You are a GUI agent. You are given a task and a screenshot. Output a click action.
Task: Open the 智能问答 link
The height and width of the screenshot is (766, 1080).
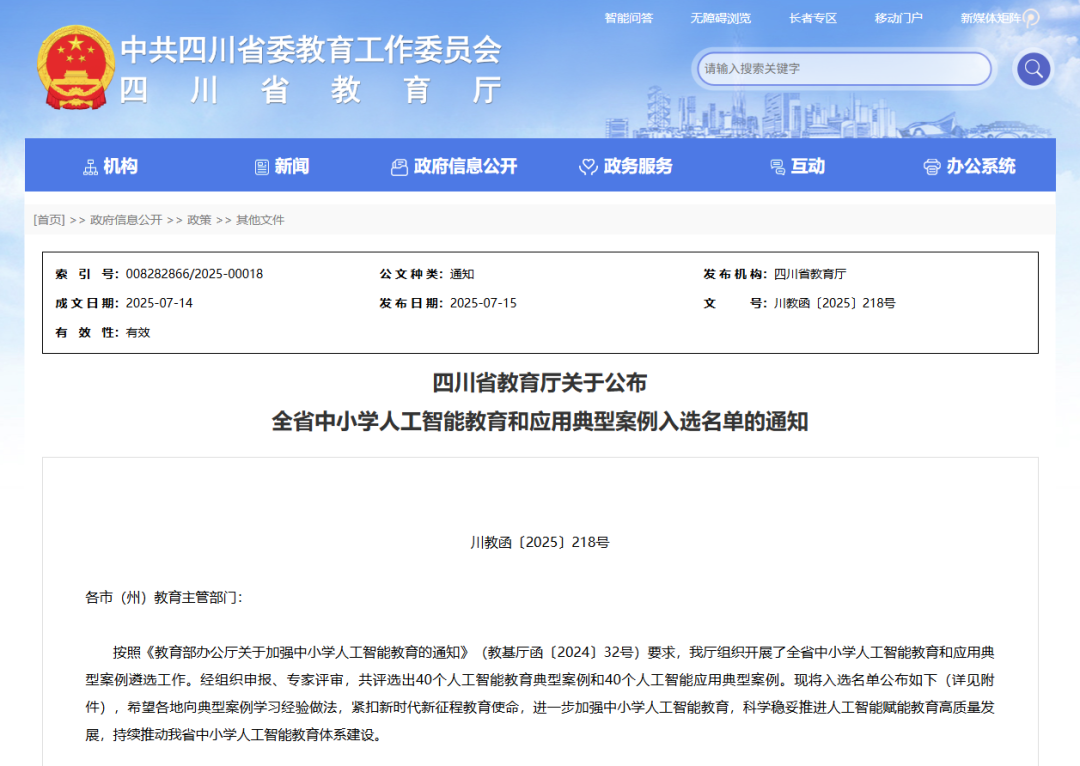[x=629, y=18]
